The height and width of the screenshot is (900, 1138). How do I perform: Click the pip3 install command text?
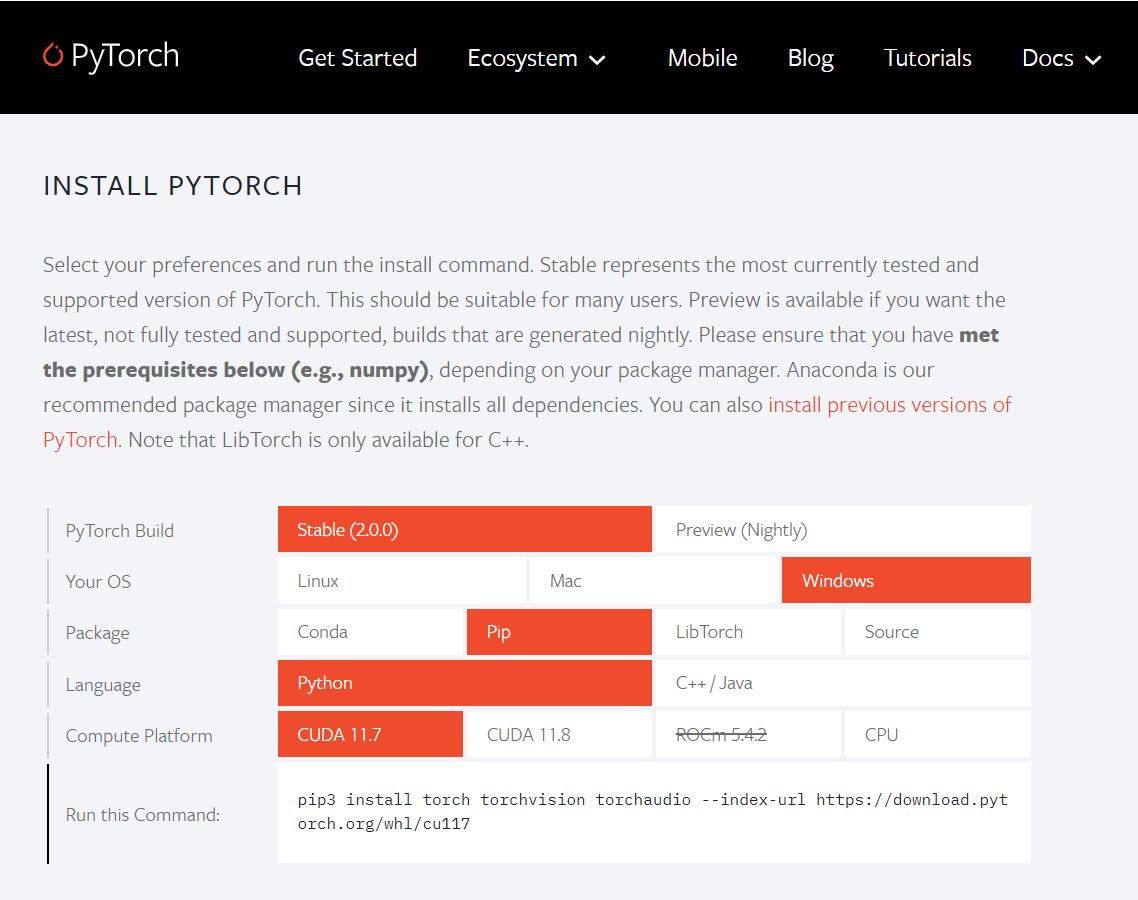(652, 811)
